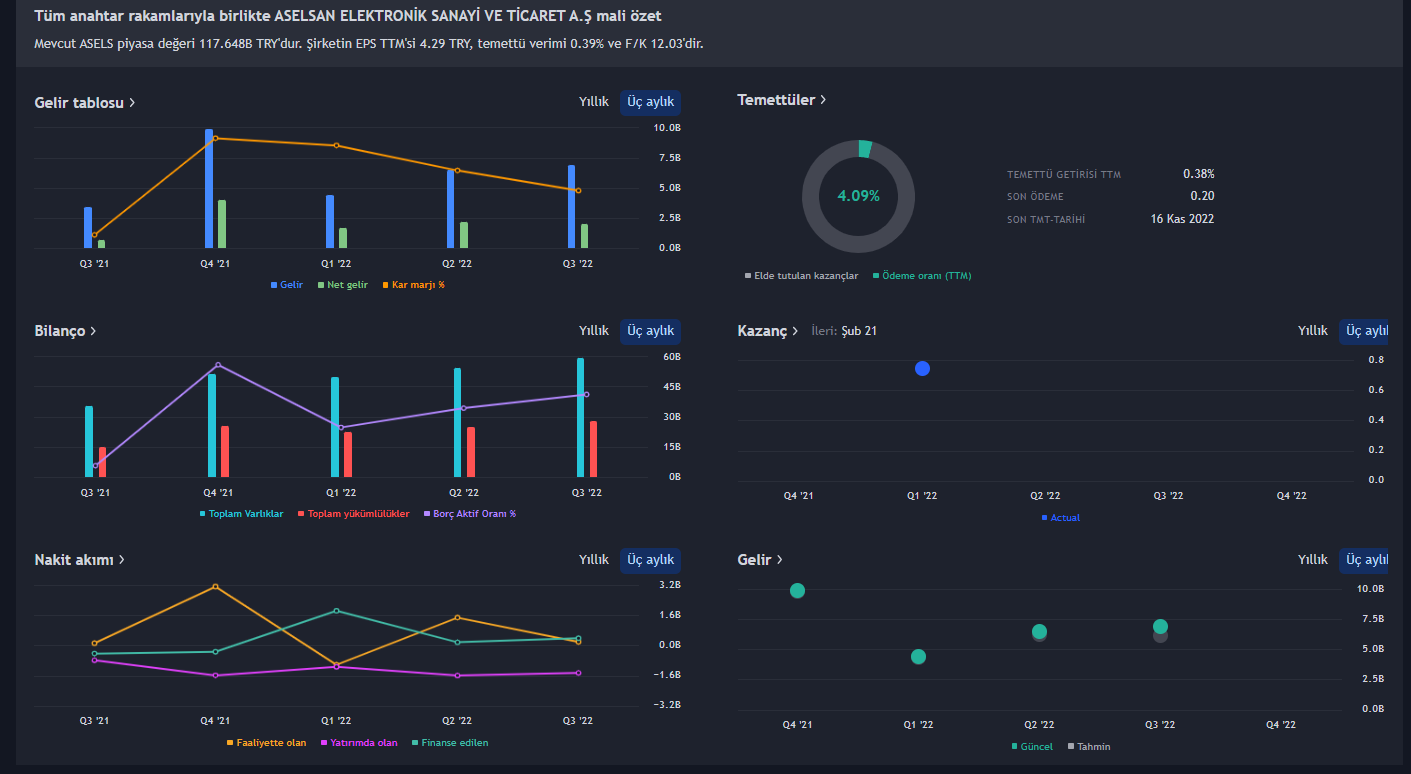The image size is (1411, 774).
Task: Toggle the Faaliyette olan legend item
Action: (267, 743)
